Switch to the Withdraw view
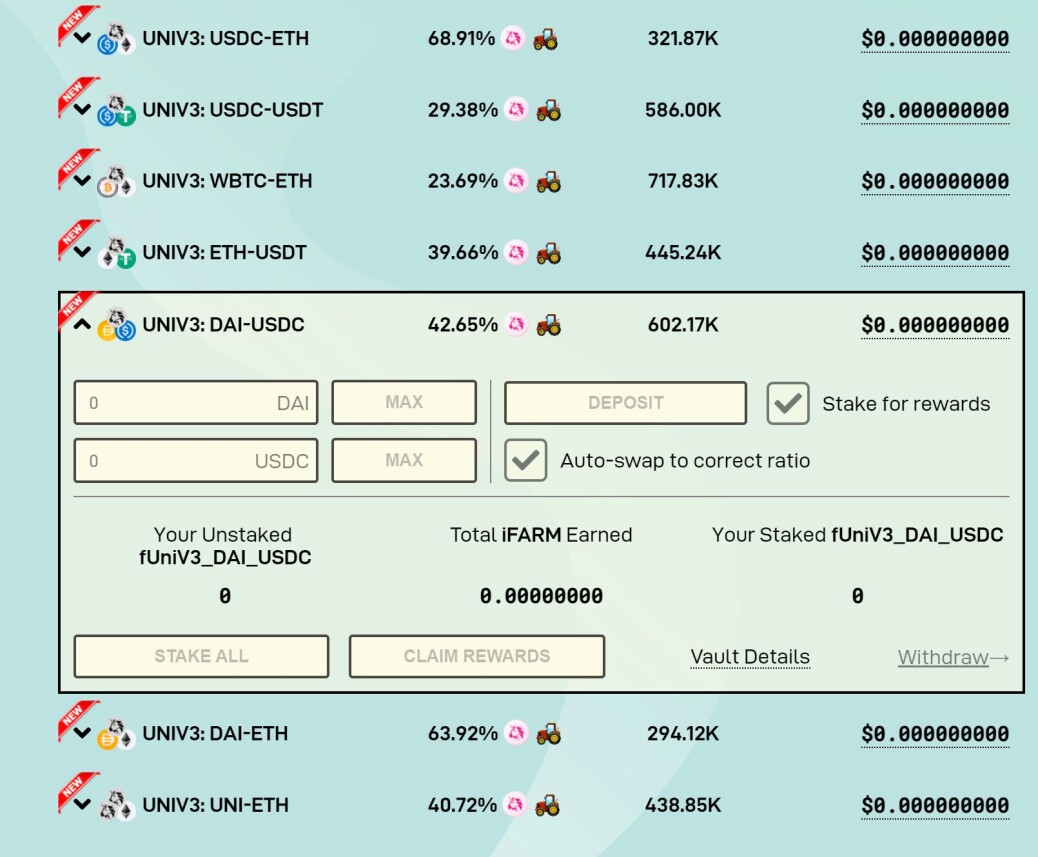 (x=953, y=657)
